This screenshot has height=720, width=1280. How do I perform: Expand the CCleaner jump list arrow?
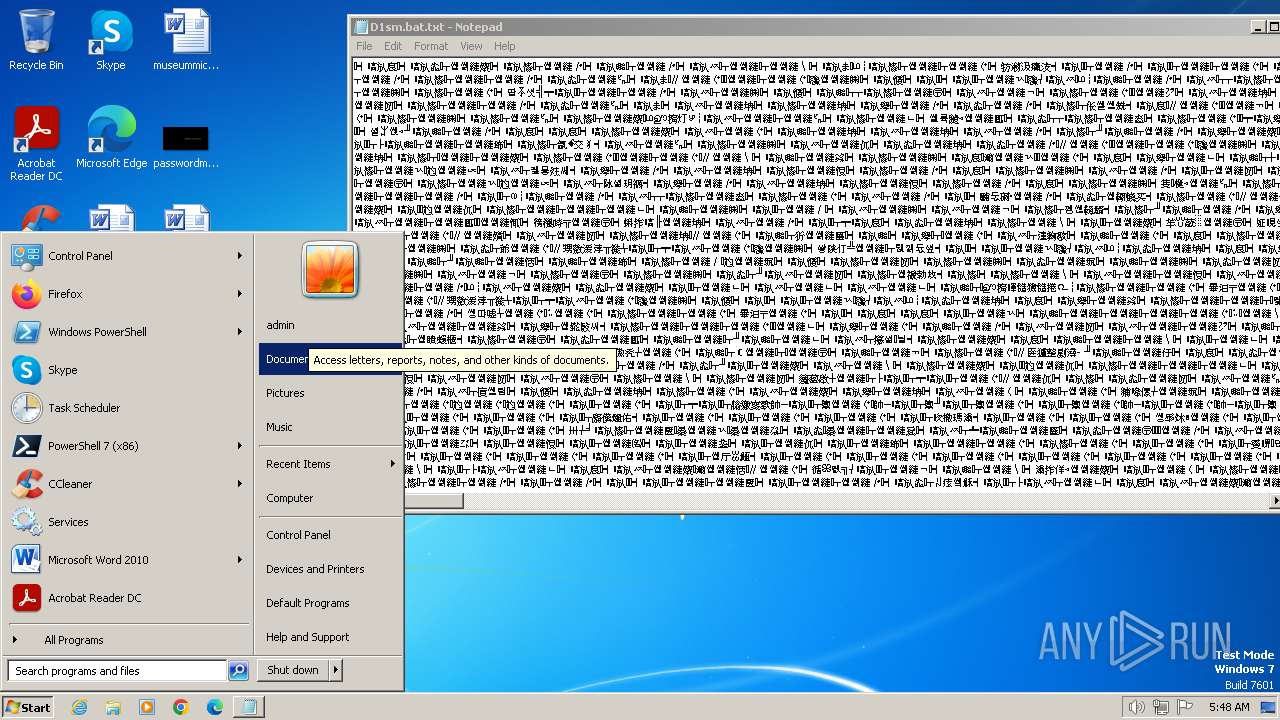tap(240, 484)
